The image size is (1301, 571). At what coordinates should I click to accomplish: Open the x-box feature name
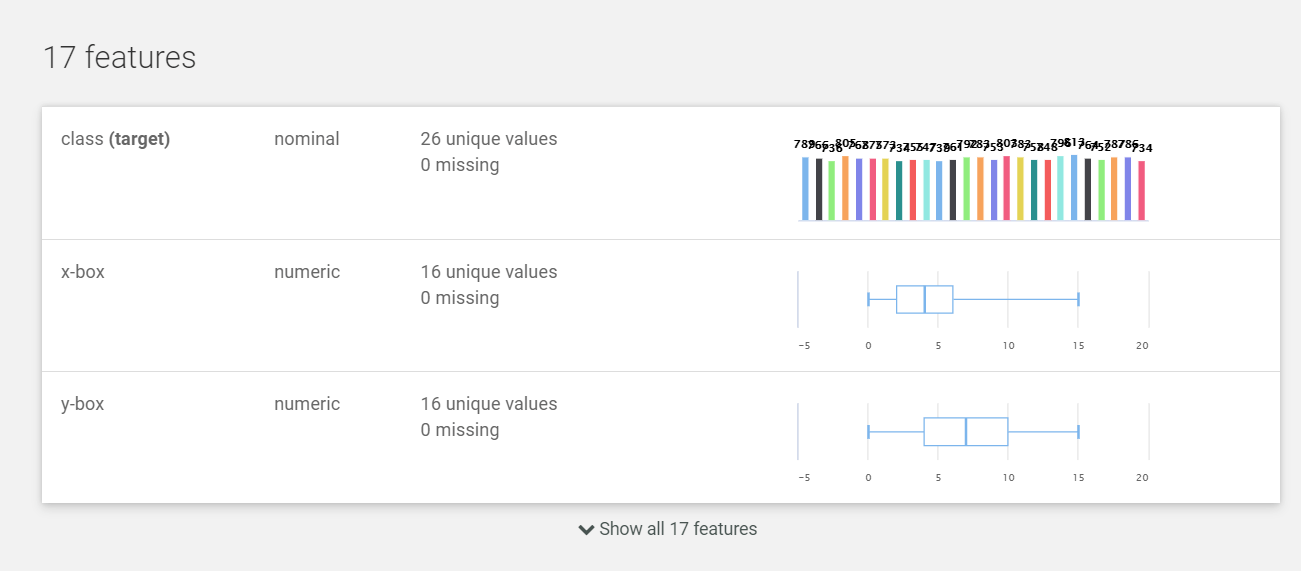click(x=83, y=272)
